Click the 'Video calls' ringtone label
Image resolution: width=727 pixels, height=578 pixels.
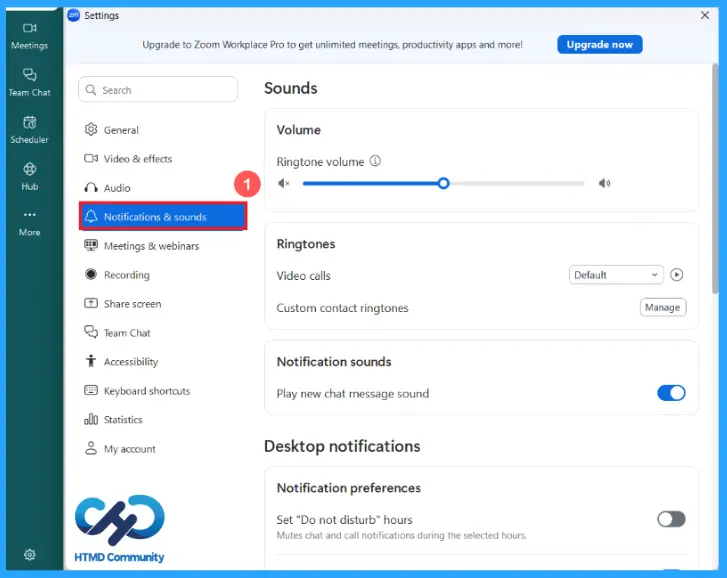pyautogui.click(x=303, y=276)
